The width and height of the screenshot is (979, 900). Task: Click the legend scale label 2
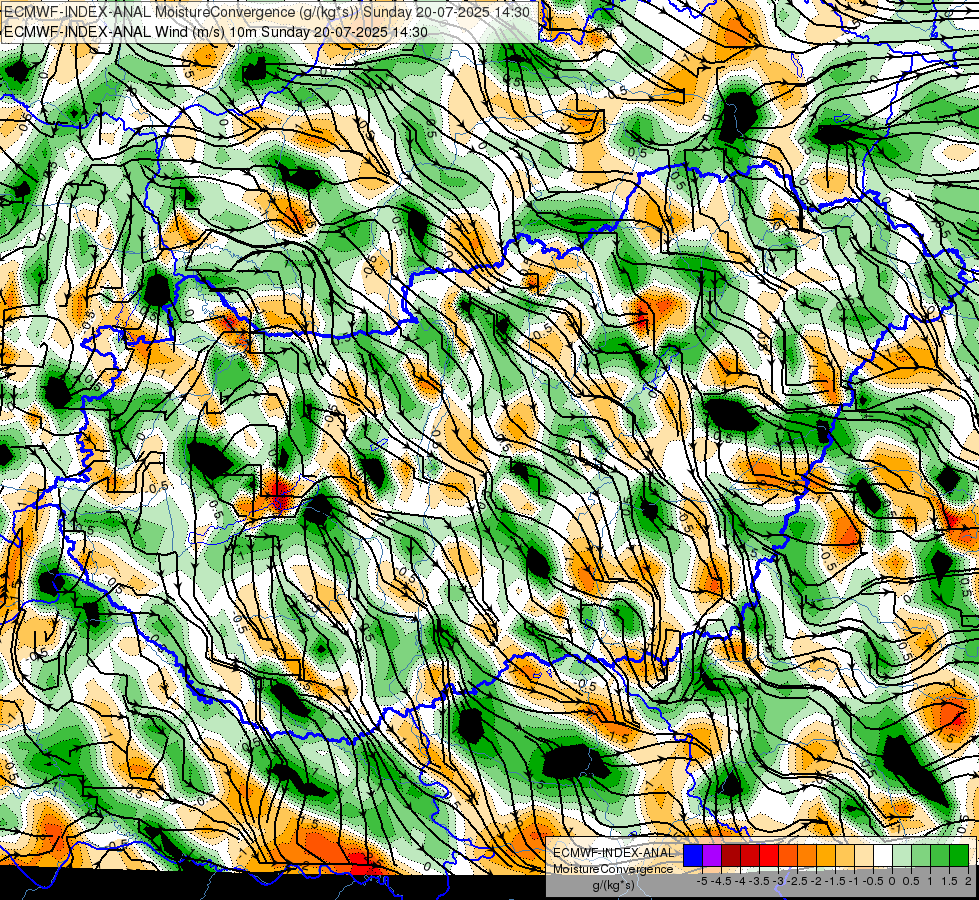tap(968, 881)
